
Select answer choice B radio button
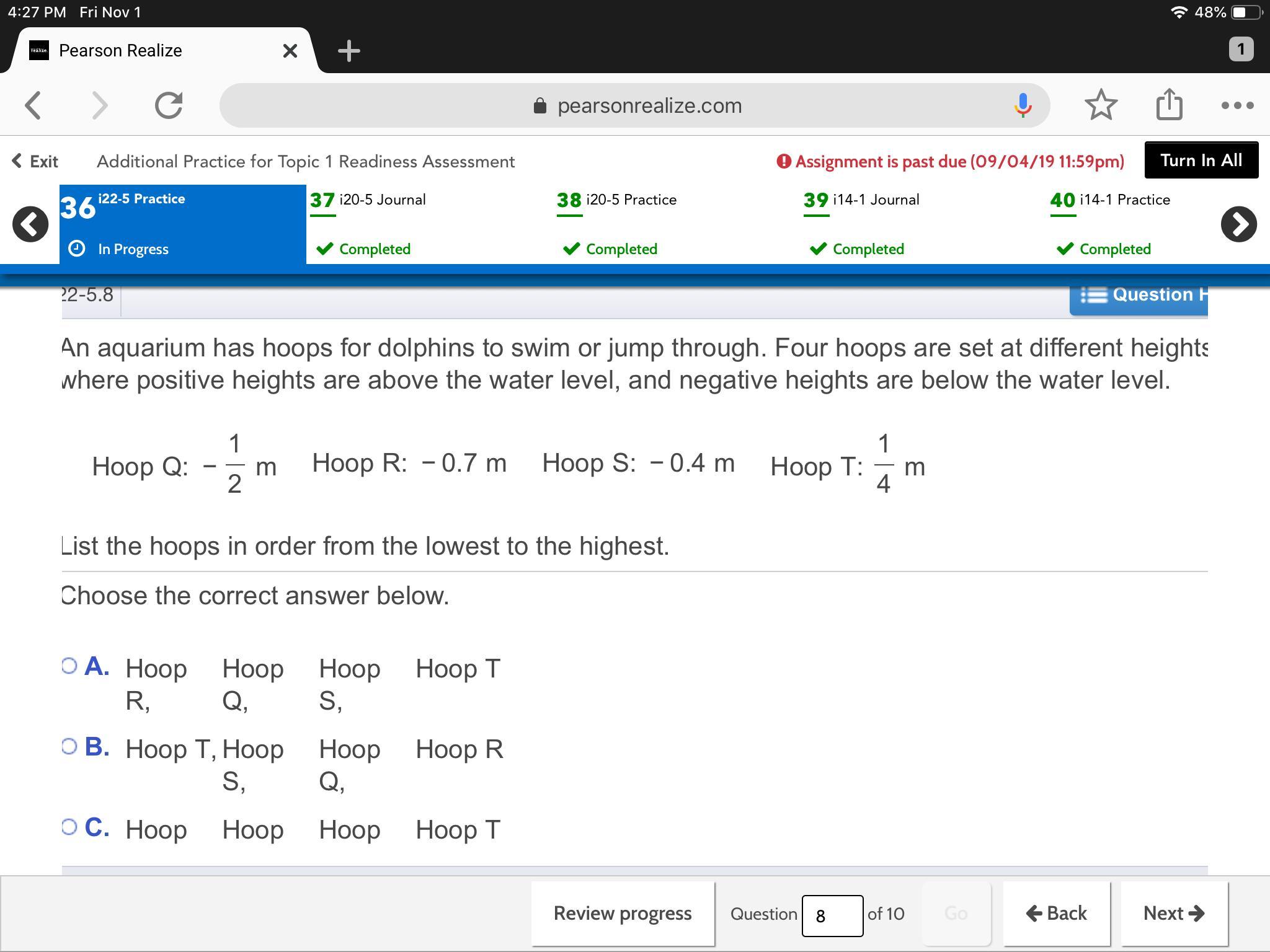69,747
